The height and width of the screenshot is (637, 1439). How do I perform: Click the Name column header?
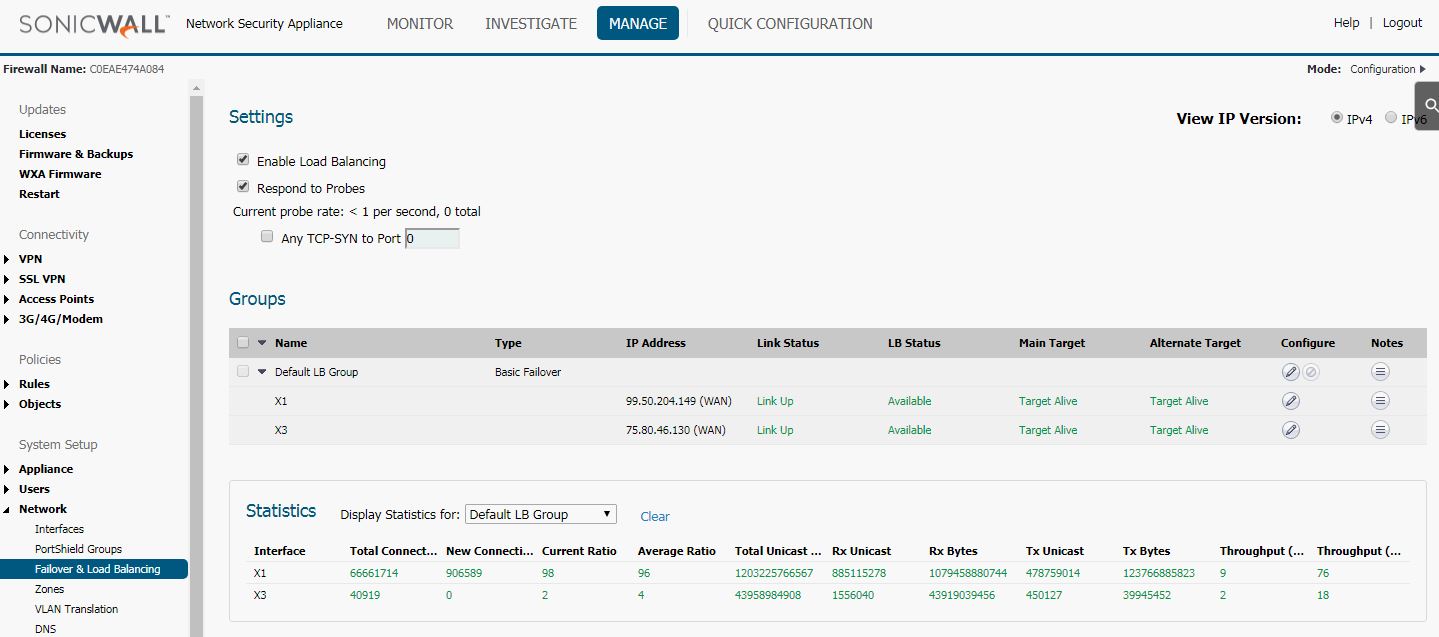[x=291, y=343]
